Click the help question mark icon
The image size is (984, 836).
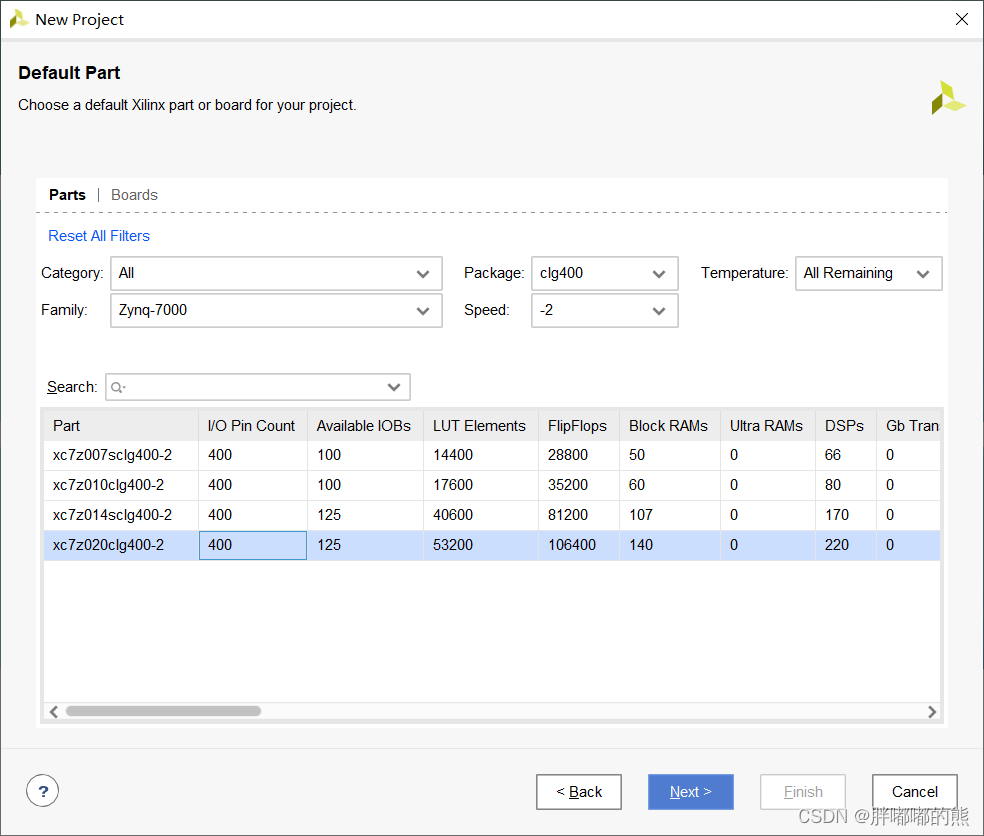tap(42, 792)
